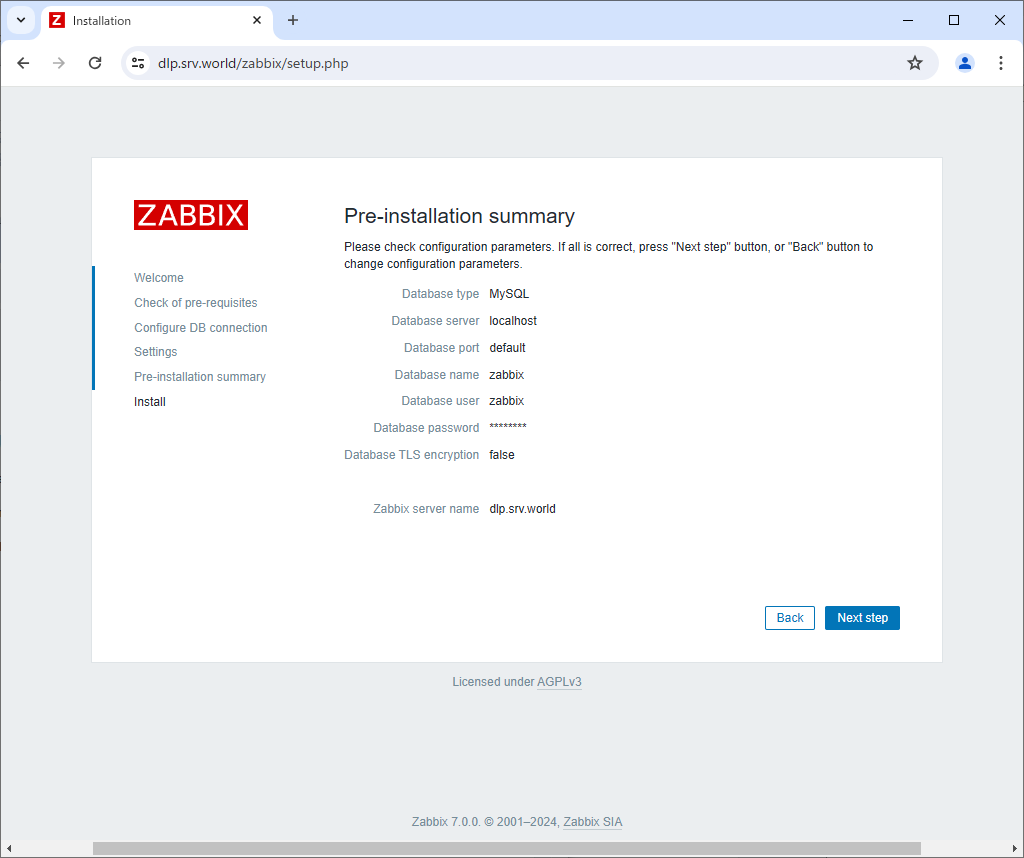Select Configure DB connection step
The height and width of the screenshot is (858, 1024).
click(200, 328)
